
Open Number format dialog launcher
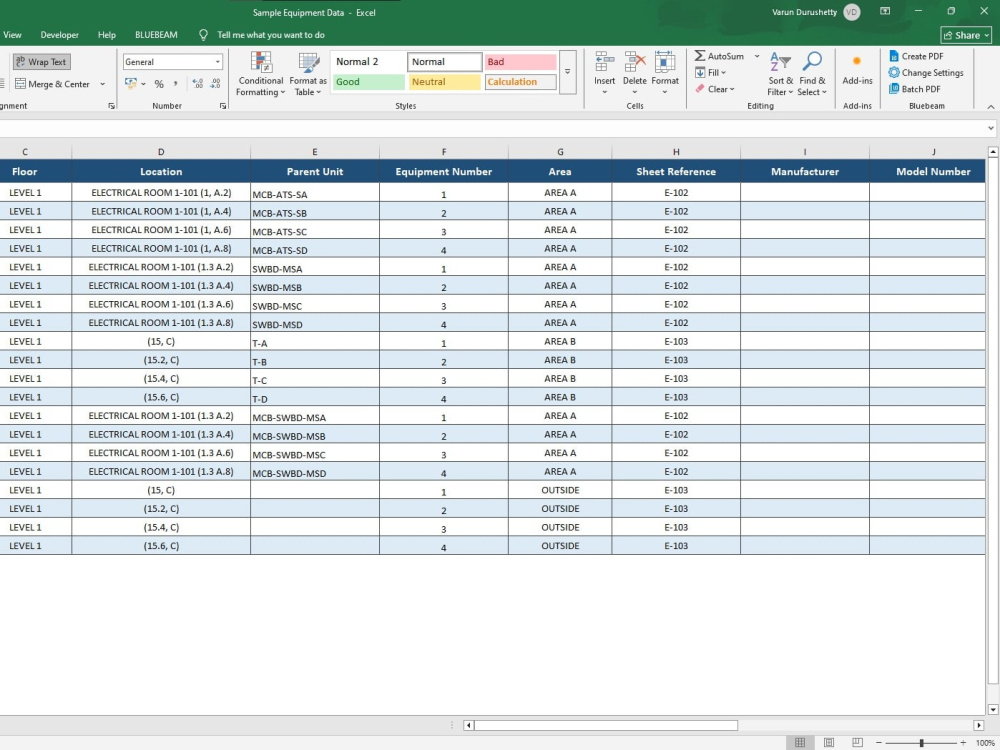tap(223, 106)
